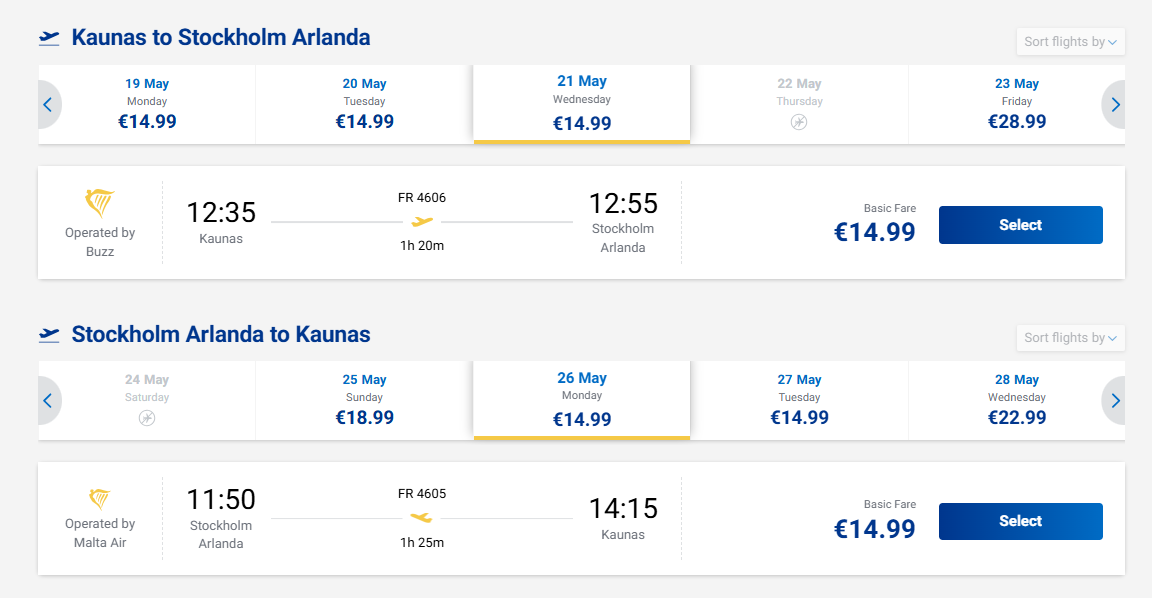Choose 23 May Friday at €28.99

click(x=1017, y=104)
